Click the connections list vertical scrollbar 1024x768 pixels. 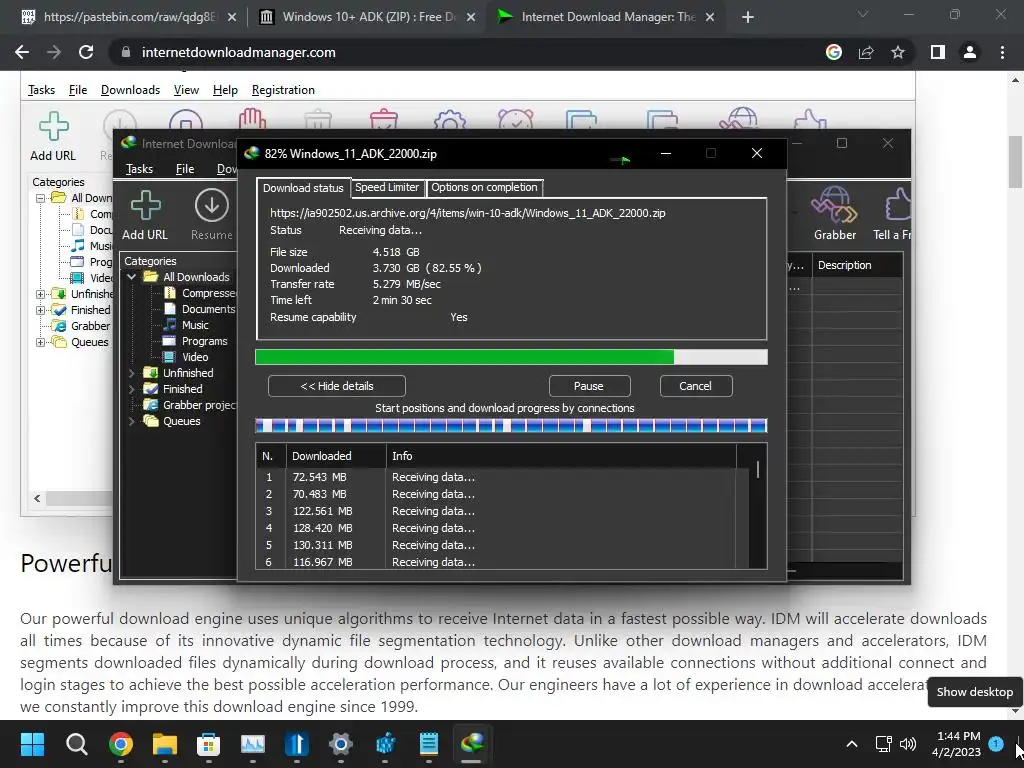tap(758, 470)
